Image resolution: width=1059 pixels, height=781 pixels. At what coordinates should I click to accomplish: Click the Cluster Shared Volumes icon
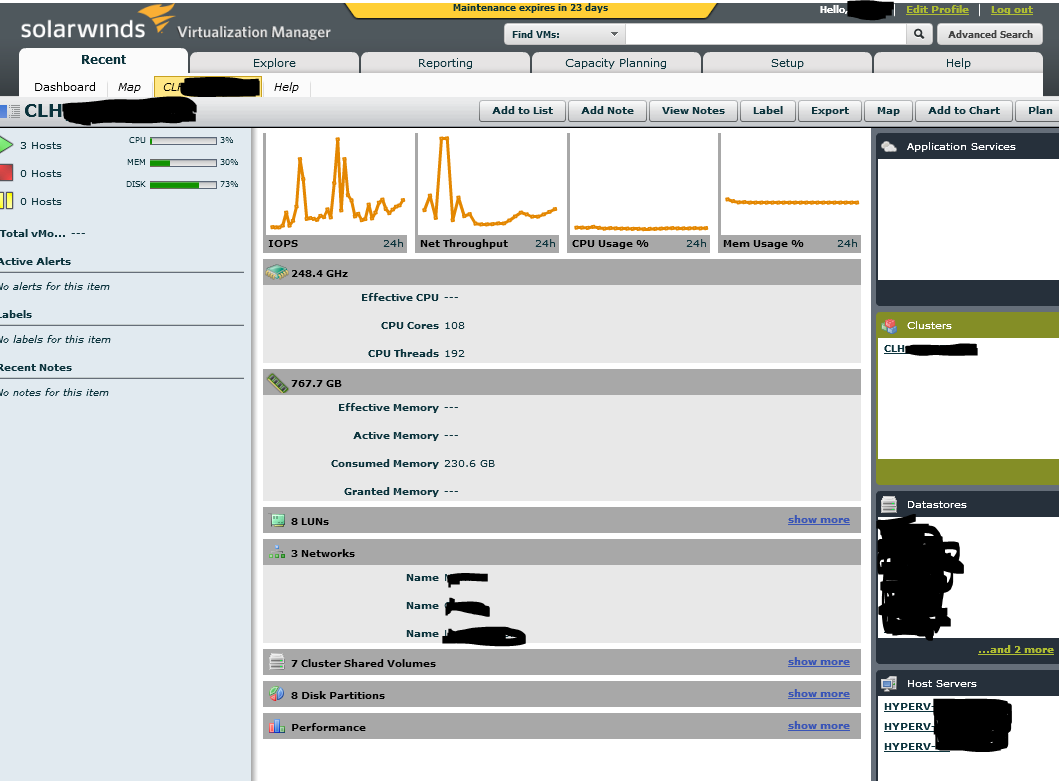(x=277, y=662)
